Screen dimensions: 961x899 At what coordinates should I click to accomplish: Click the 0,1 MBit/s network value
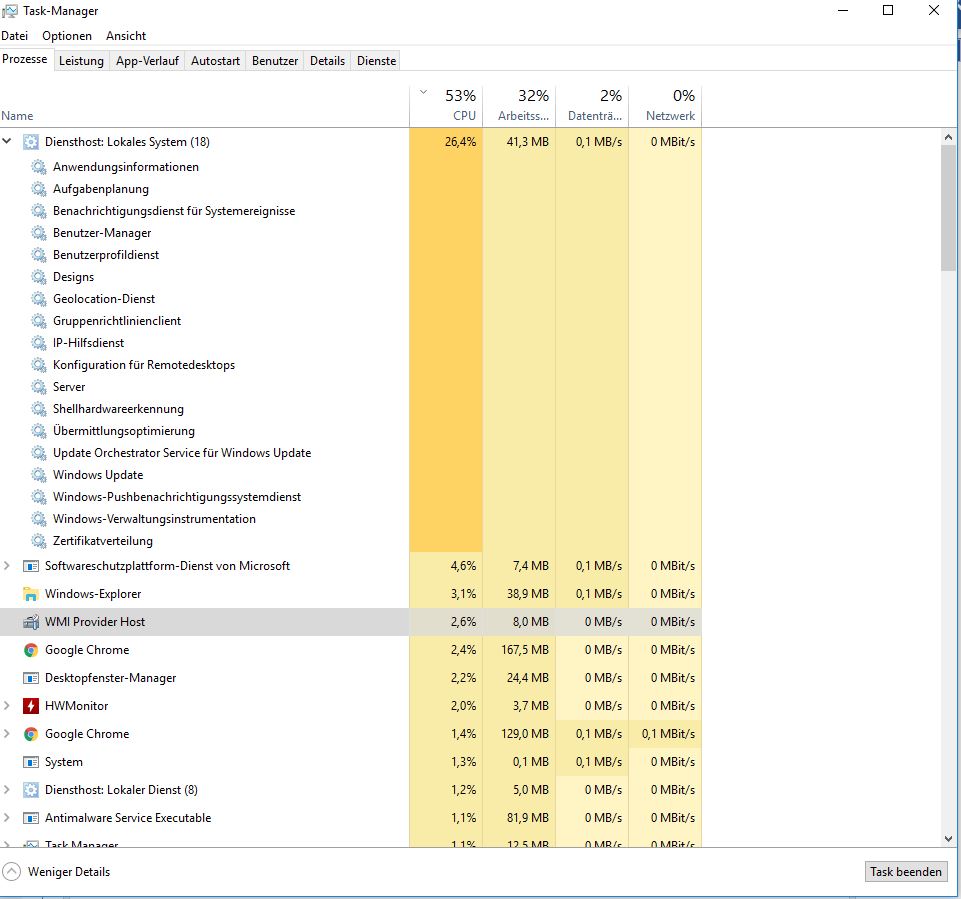(x=668, y=734)
